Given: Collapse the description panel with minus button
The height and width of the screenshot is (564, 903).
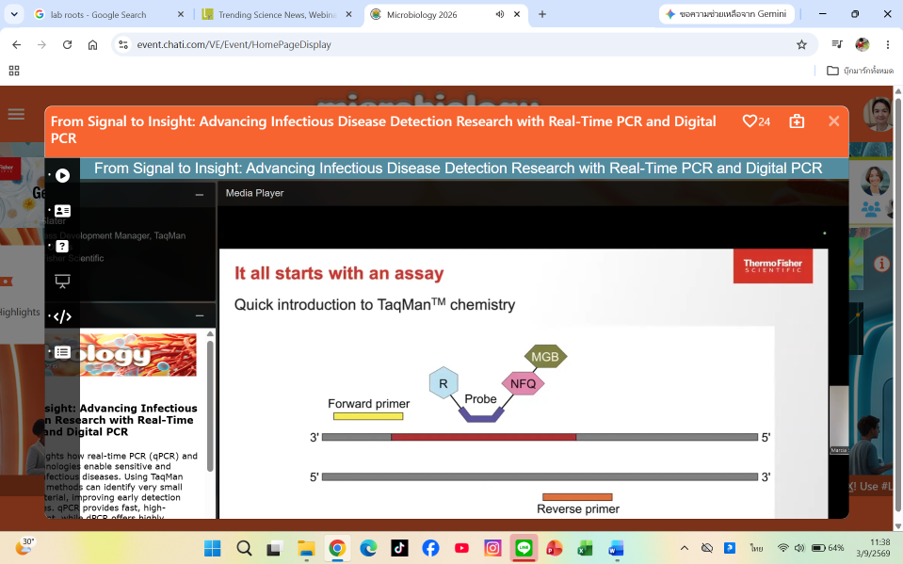Looking at the screenshot, I should click(199, 316).
